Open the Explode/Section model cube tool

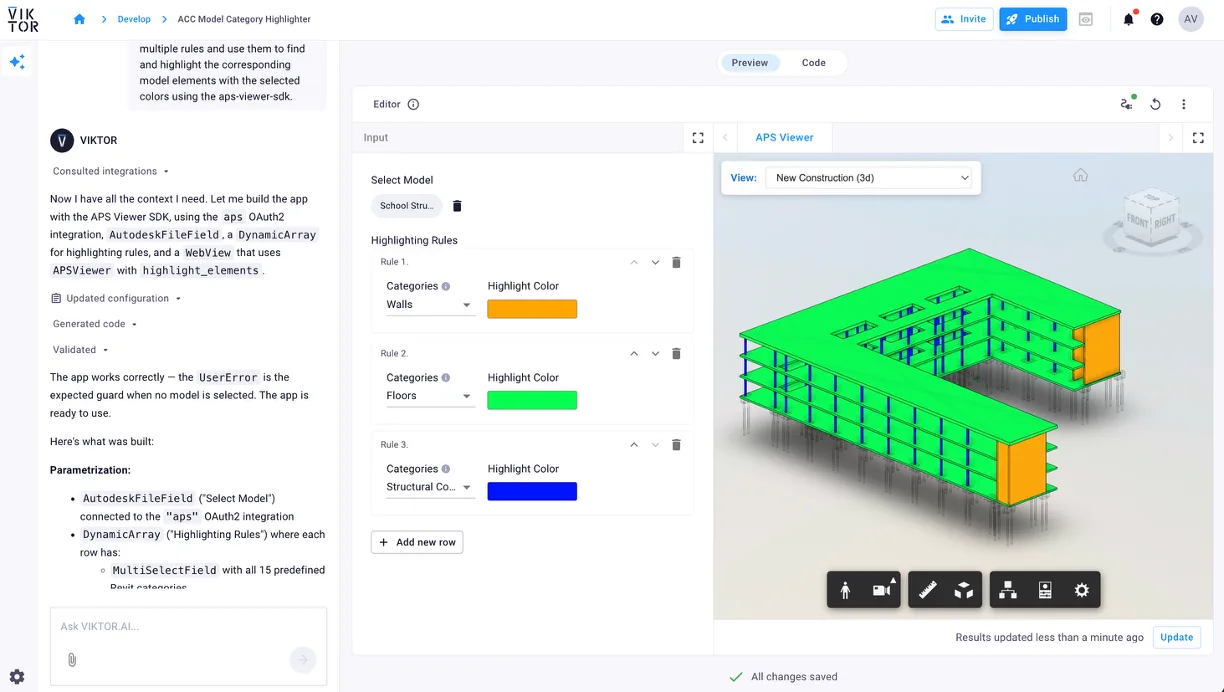click(963, 591)
